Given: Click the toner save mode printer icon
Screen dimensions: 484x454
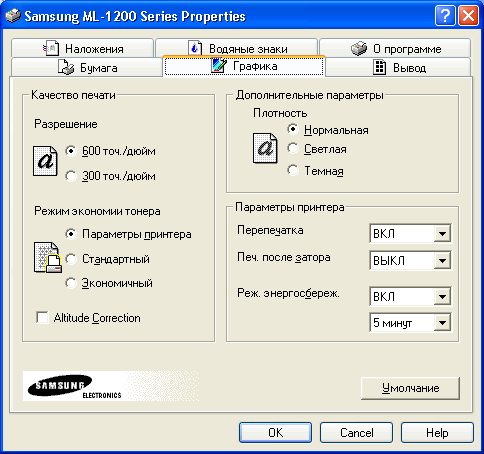Looking at the screenshot, I should [48, 257].
